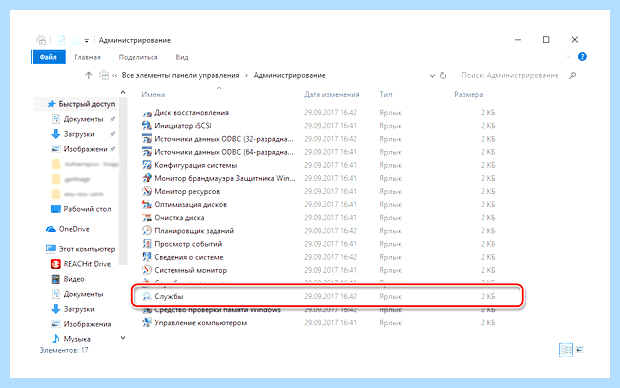Open Рабочий стол in navigation pane
This screenshot has width=620, height=388.
point(87,209)
